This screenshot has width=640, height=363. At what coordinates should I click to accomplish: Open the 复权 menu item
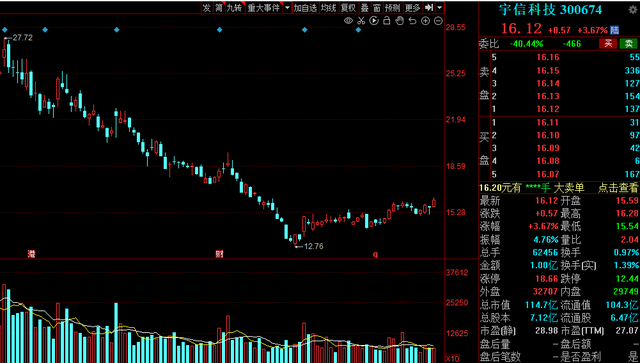click(x=349, y=8)
